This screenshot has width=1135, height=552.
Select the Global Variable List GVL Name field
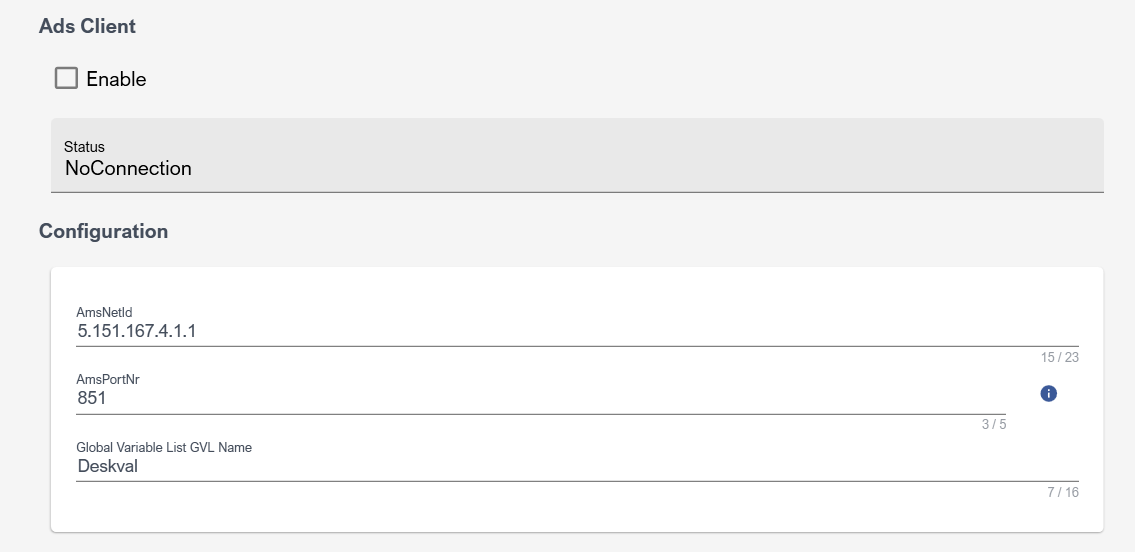[576, 465]
